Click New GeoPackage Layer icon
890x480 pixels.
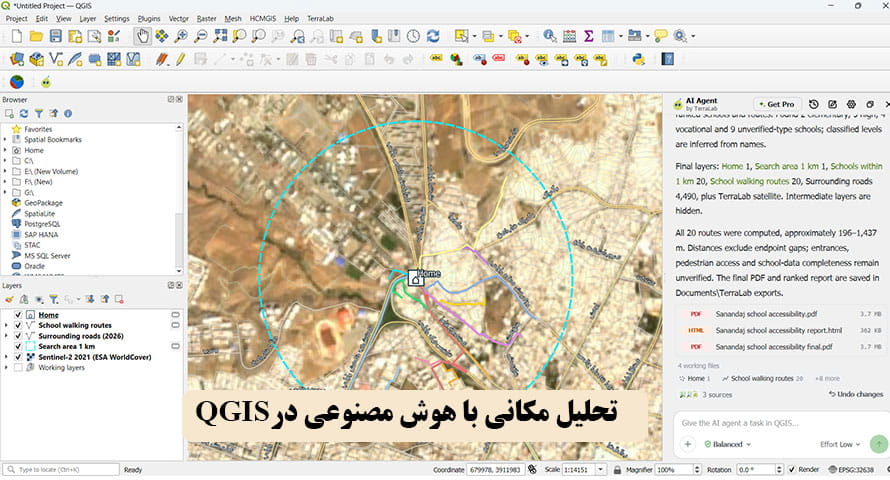(x=36, y=59)
